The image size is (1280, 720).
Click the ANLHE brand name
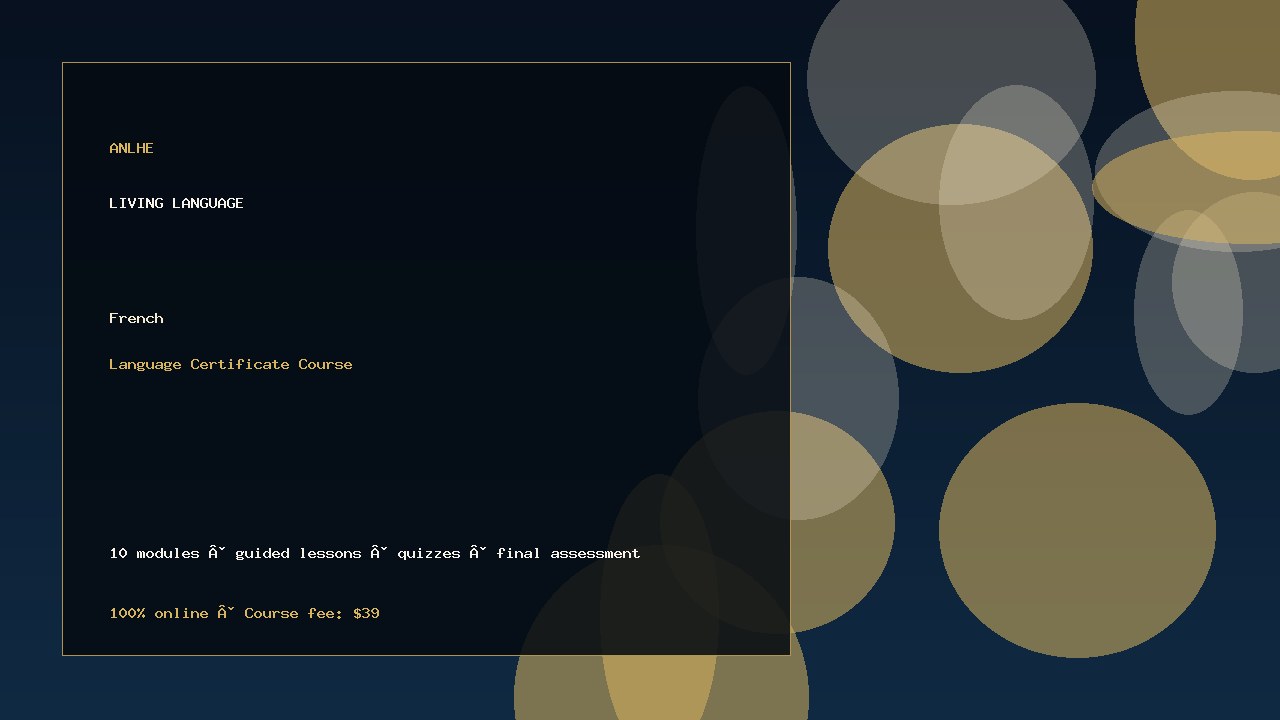pyautogui.click(x=131, y=148)
